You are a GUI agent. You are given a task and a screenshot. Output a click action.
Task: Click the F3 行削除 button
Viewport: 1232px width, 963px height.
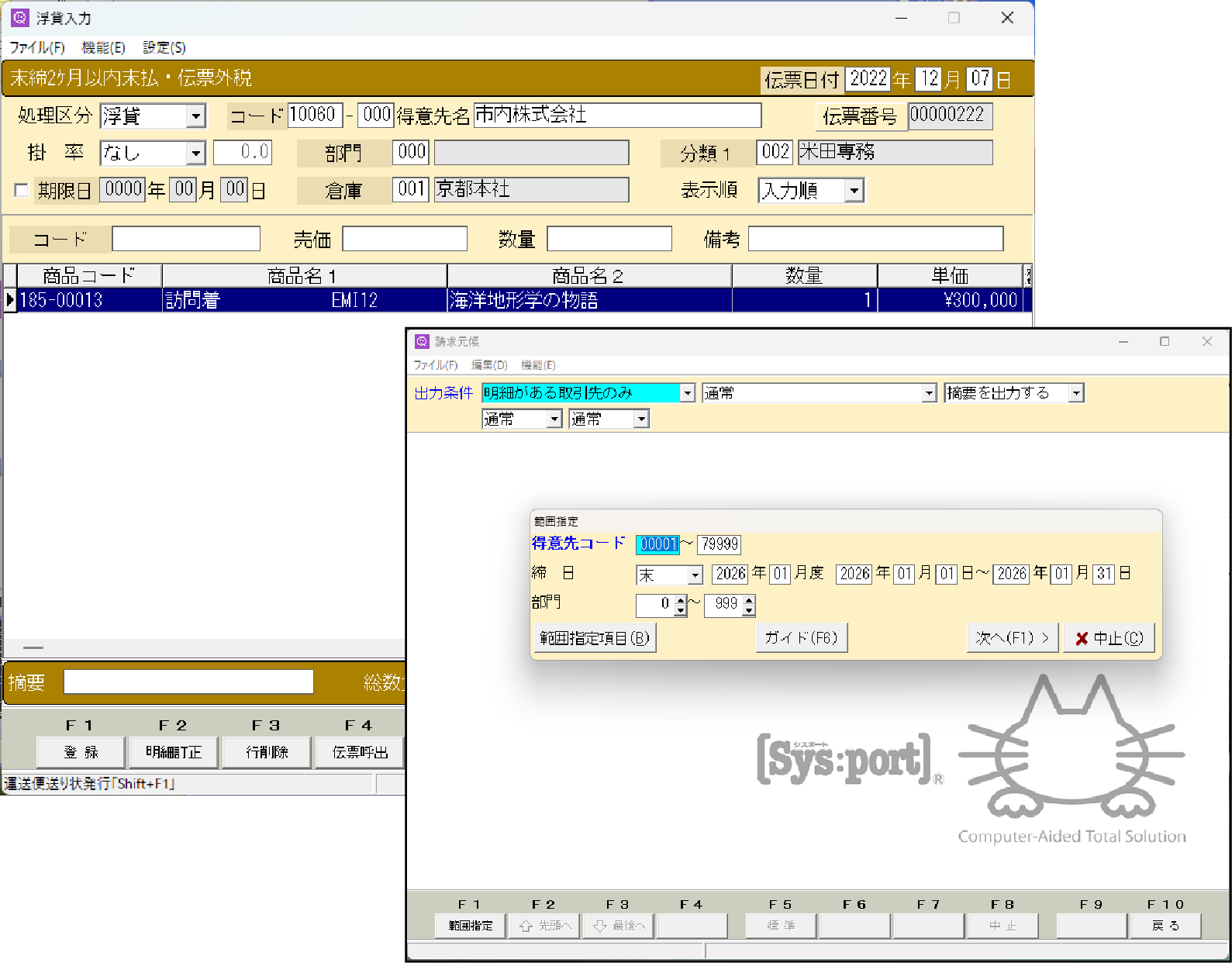[267, 752]
